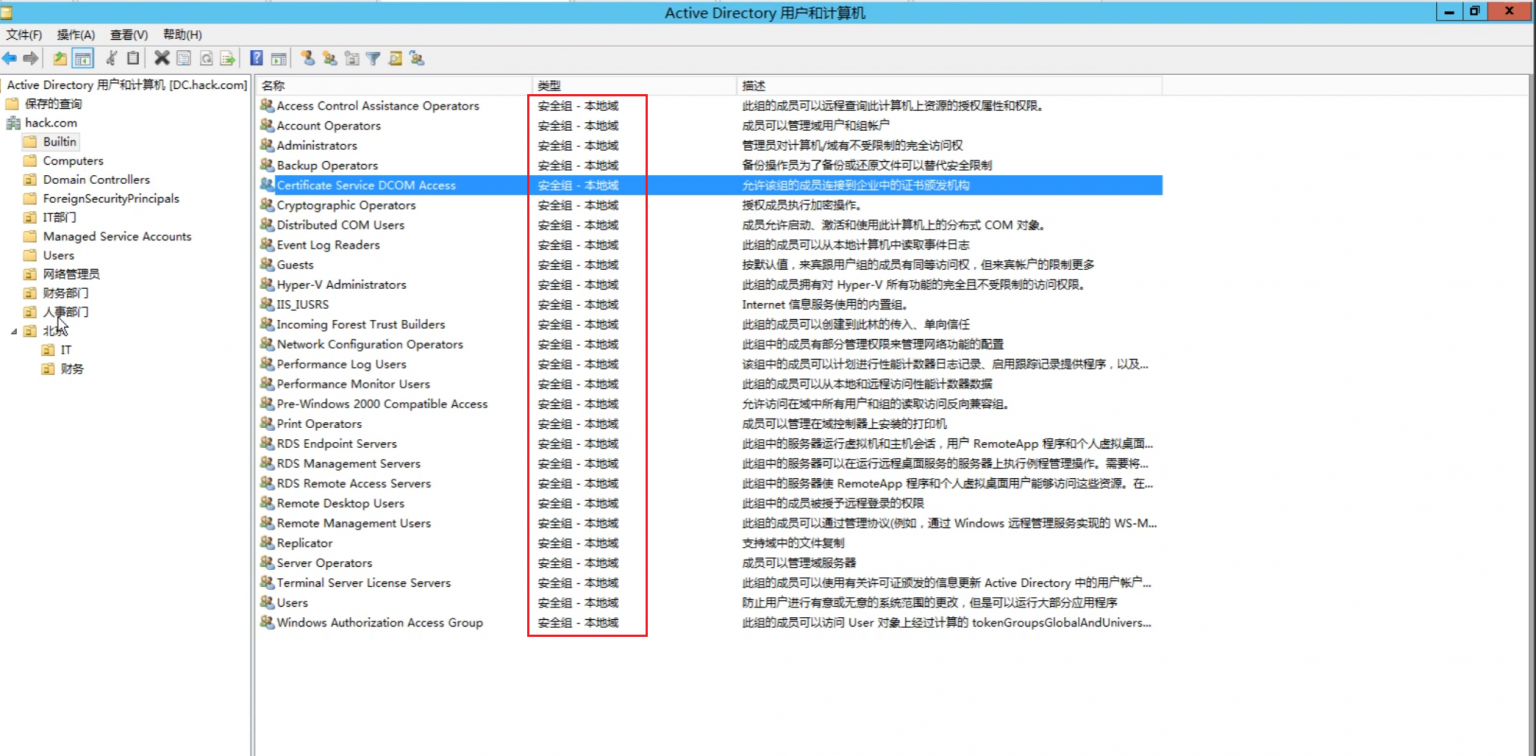Click the Cut scissors icon
This screenshot has height=756, width=1536.
[111, 58]
